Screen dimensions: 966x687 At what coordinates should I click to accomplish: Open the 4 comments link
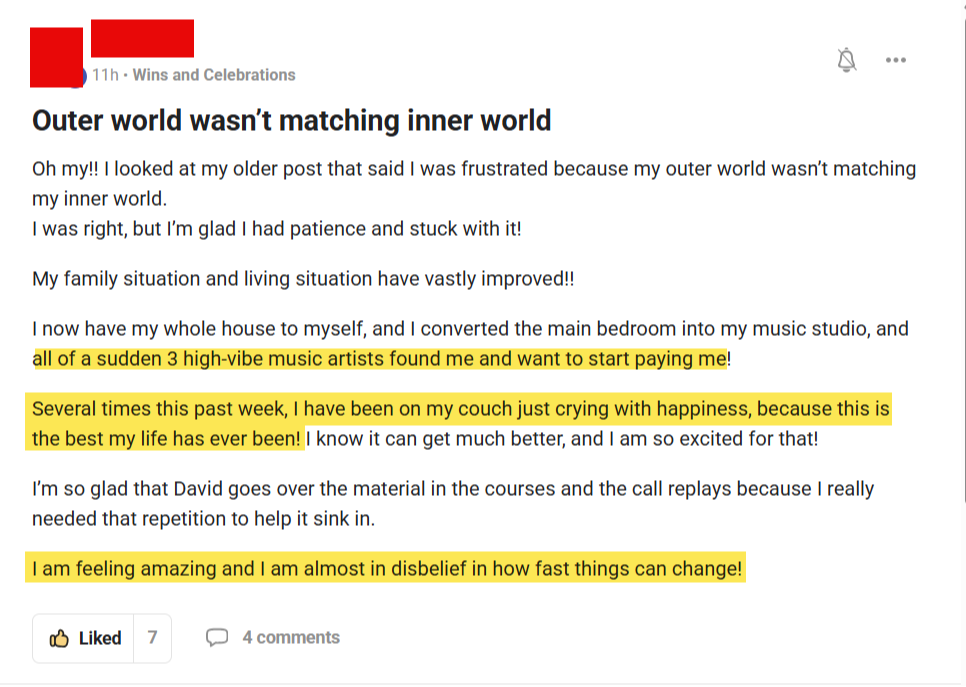pos(291,638)
